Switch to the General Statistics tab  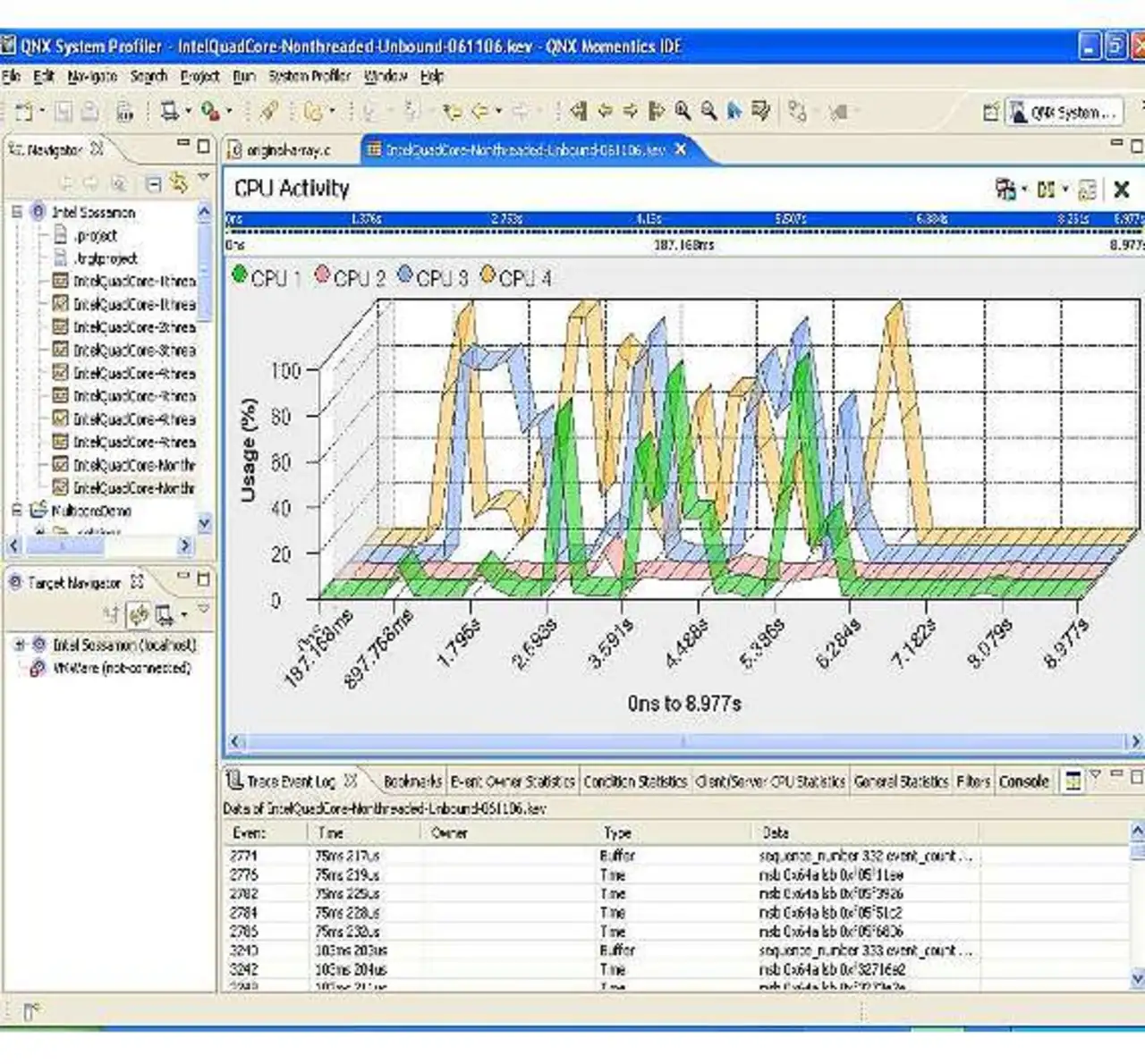pyautogui.click(x=901, y=781)
